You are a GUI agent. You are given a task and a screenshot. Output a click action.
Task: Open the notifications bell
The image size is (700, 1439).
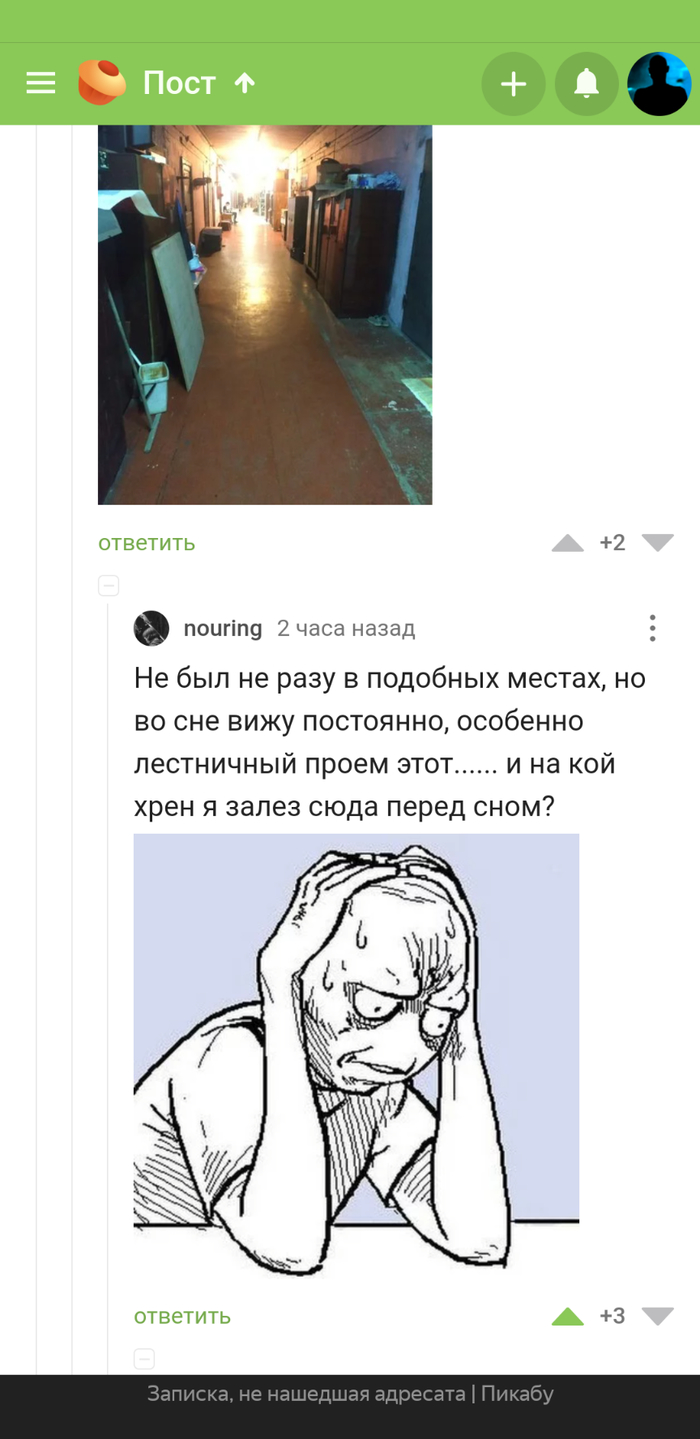[x=586, y=84]
